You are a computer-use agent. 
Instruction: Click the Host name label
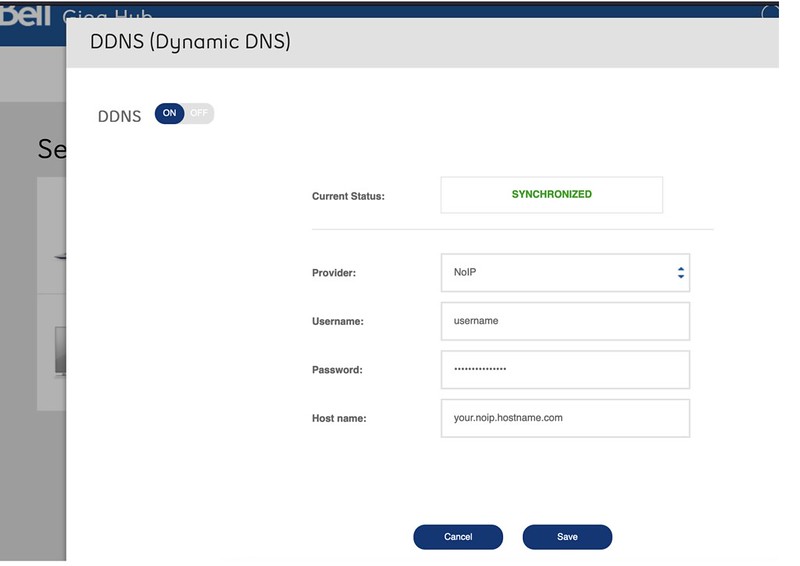[x=339, y=418]
